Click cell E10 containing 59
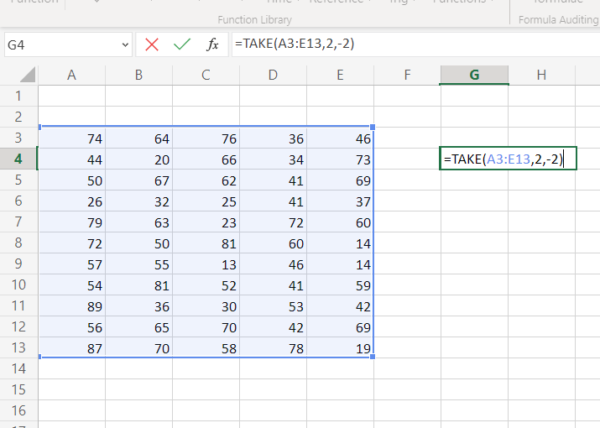Image resolution: width=600 pixels, height=428 pixels. [x=340, y=285]
